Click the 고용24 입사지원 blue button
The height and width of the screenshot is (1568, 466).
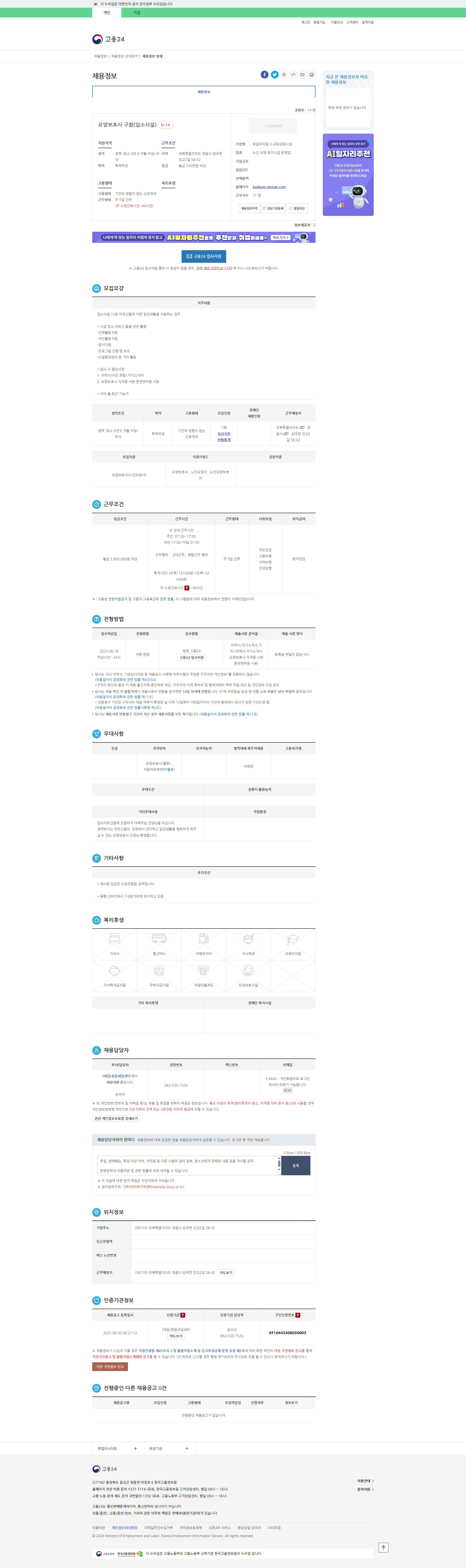204,256
